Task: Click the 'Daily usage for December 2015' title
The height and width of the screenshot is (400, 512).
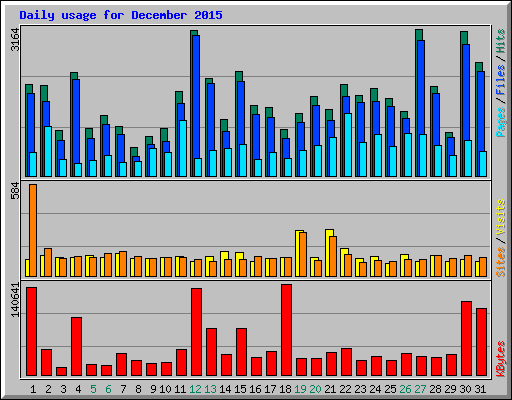Action: tap(121, 15)
